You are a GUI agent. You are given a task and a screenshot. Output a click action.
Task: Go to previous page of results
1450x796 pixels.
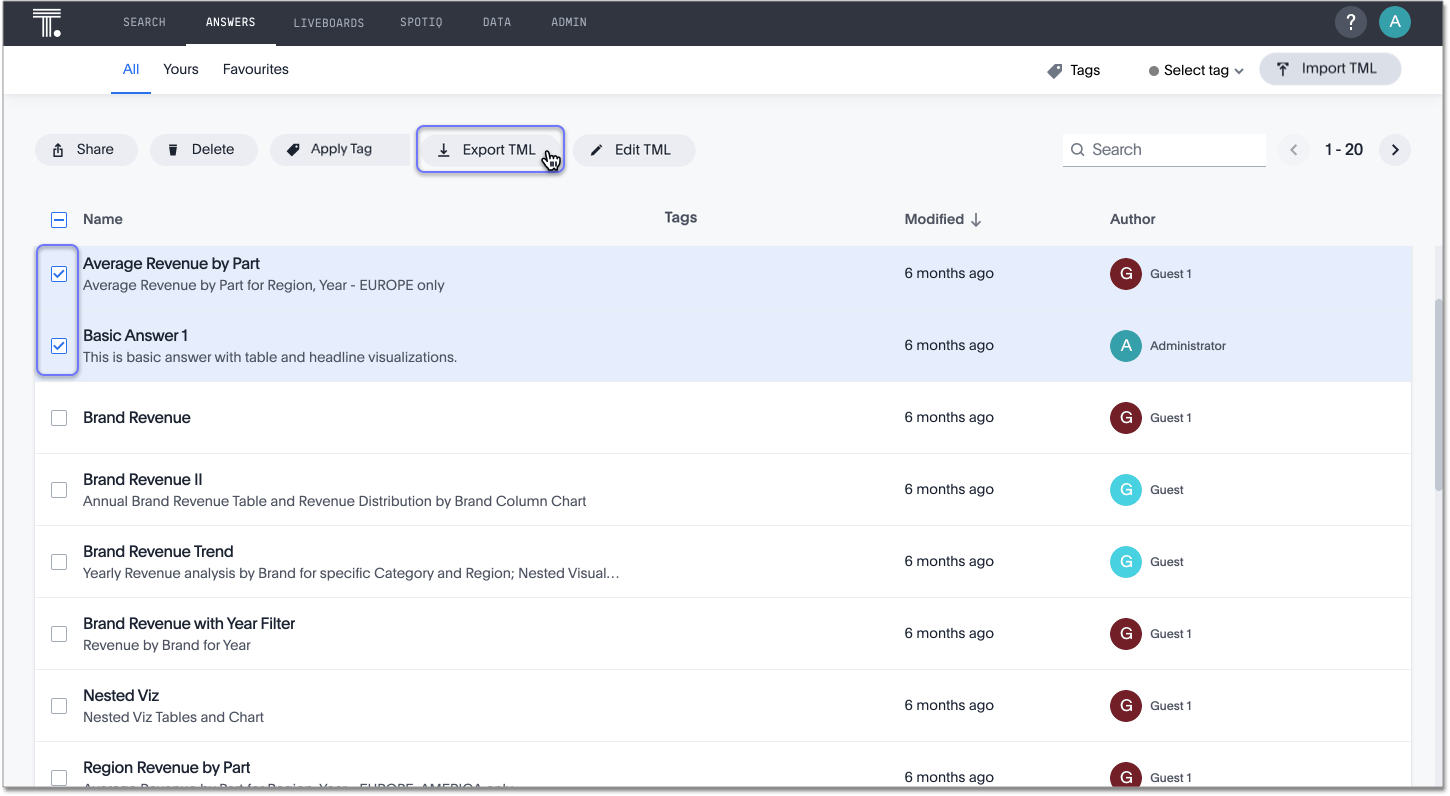click(1293, 150)
